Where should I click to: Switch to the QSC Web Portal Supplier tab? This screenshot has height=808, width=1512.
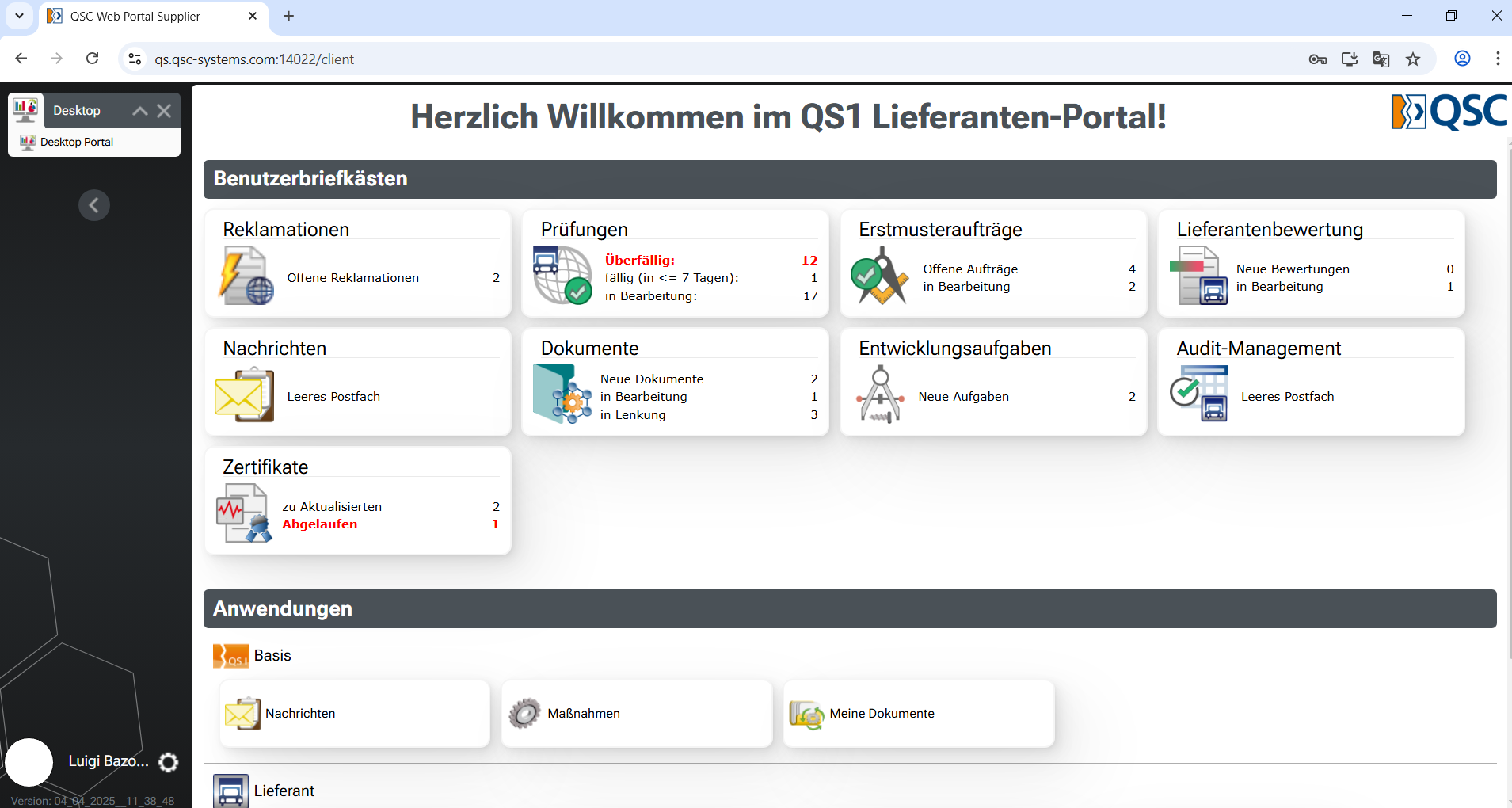pos(154,17)
